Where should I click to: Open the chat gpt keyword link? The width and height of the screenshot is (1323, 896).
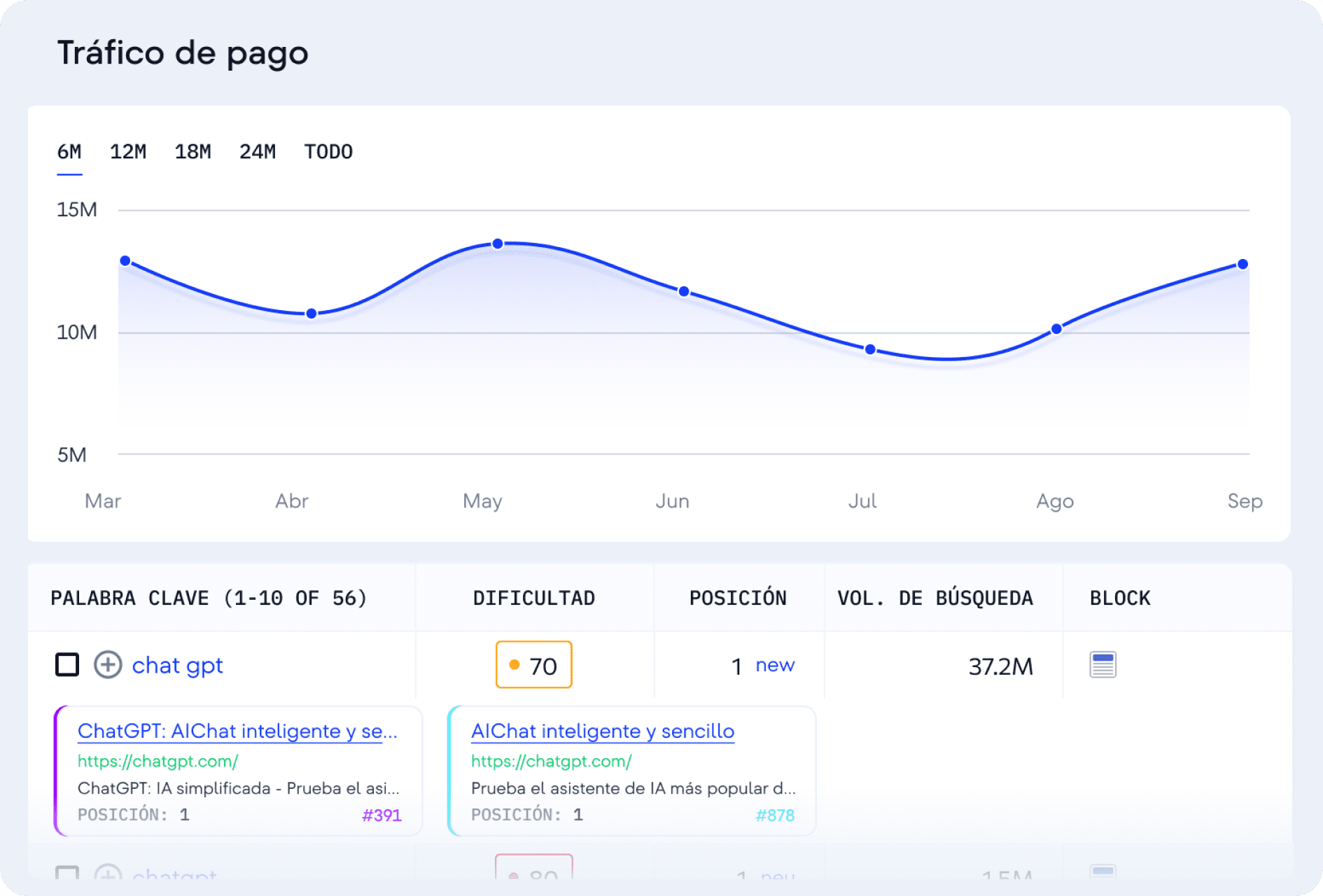[177, 665]
